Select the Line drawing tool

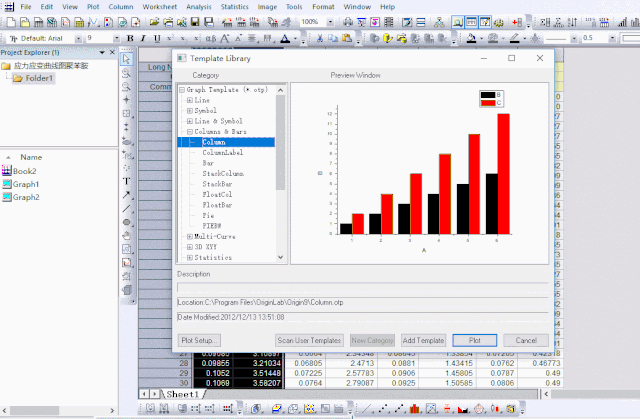coord(127,208)
